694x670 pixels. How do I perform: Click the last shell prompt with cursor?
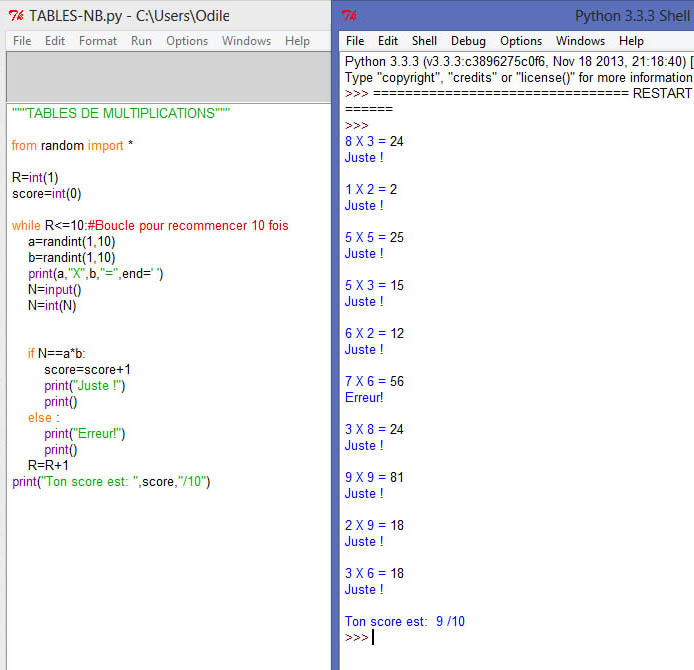pyautogui.click(x=359, y=637)
